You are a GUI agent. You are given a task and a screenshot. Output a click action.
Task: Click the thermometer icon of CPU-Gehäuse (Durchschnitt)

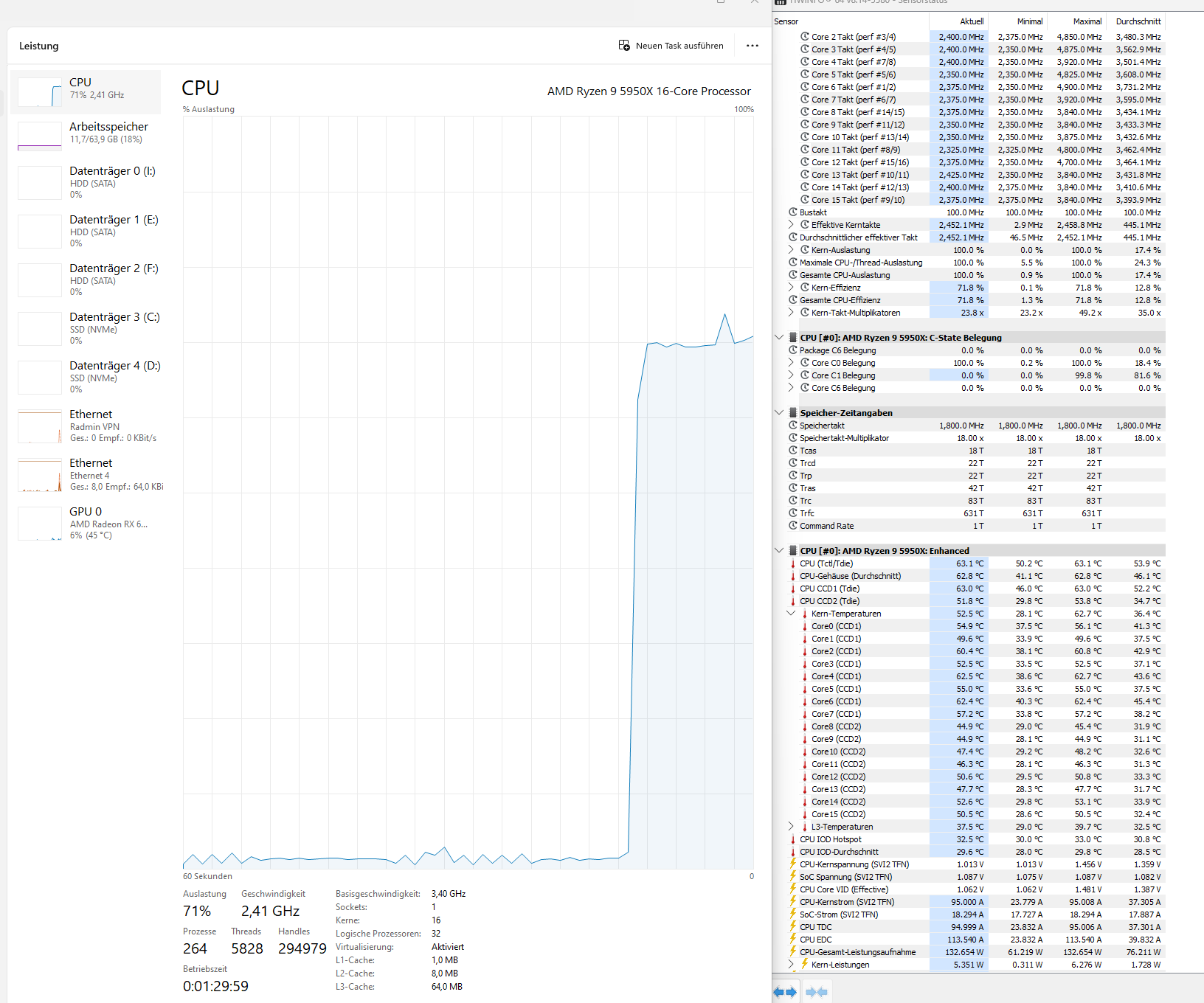793,576
